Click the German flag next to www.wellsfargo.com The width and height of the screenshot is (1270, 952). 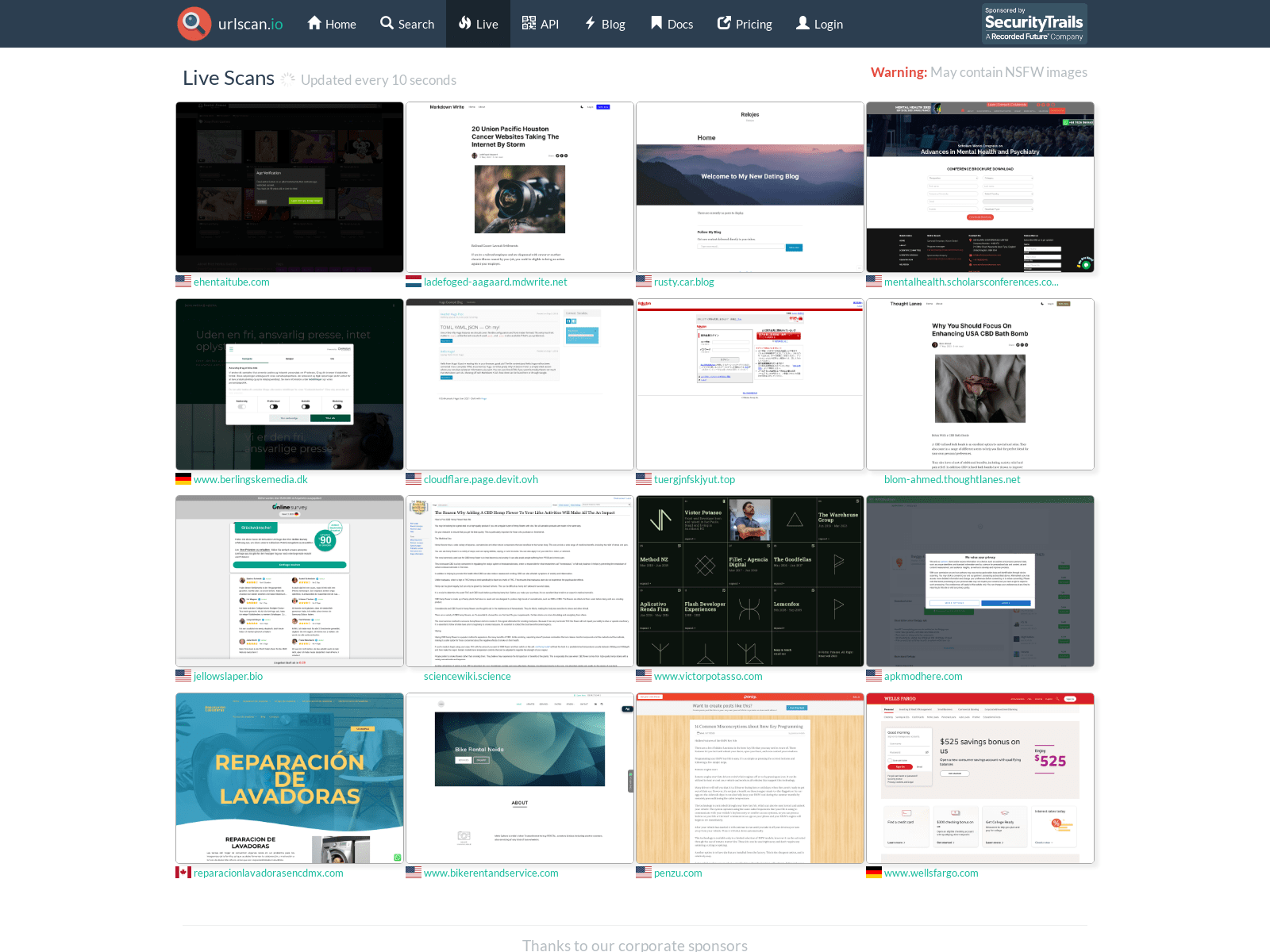(x=874, y=873)
